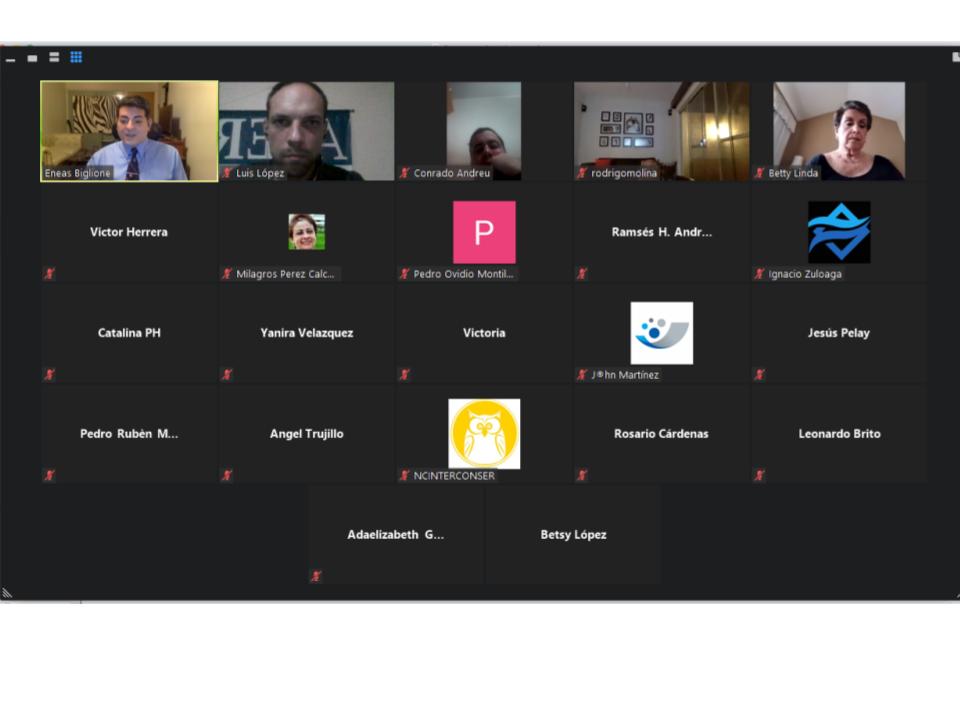Click the Yanira Velazquez name tile

pyautogui.click(x=306, y=333)
